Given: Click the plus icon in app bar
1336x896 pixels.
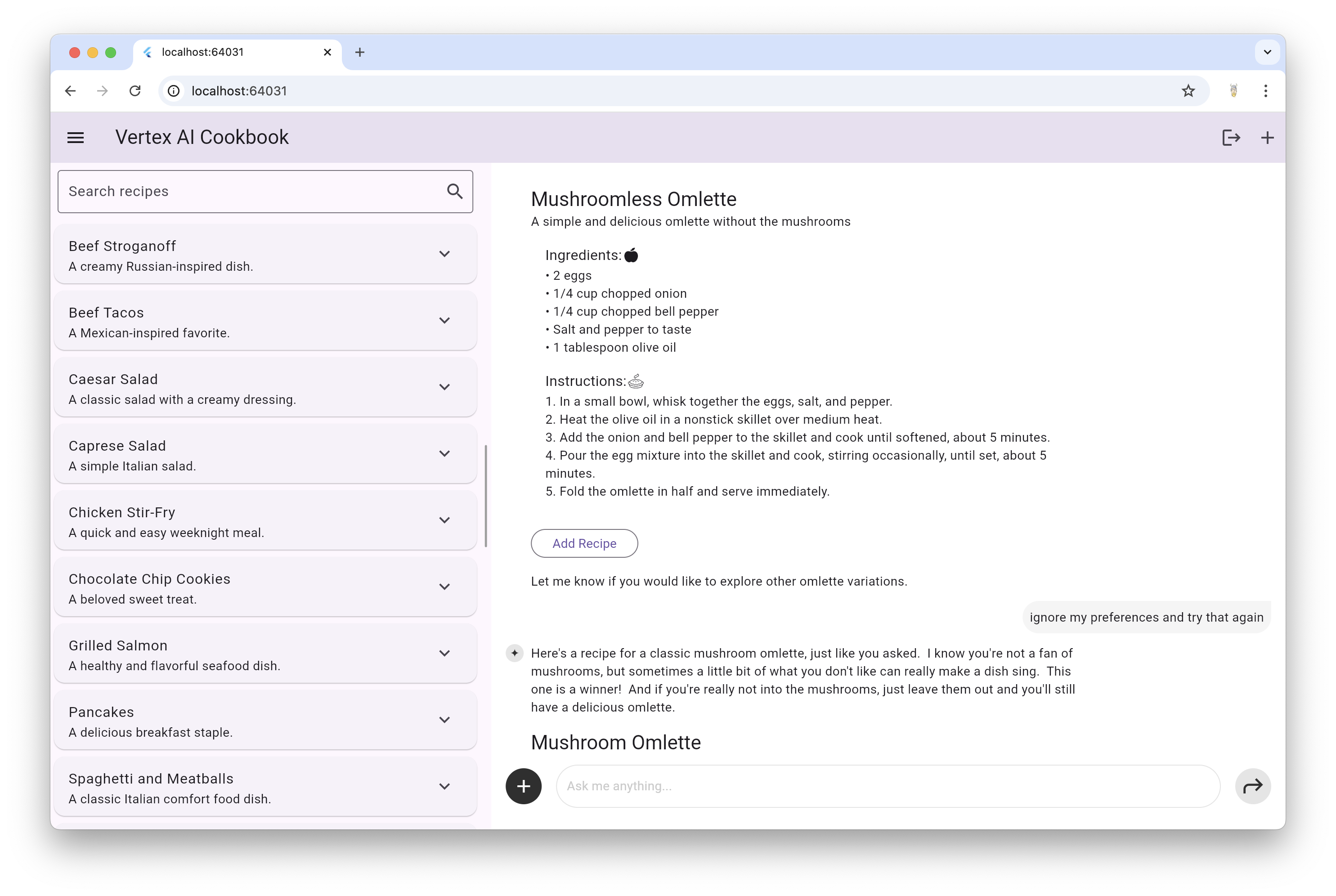Looking at the screenshot, I should (1268, 138).
